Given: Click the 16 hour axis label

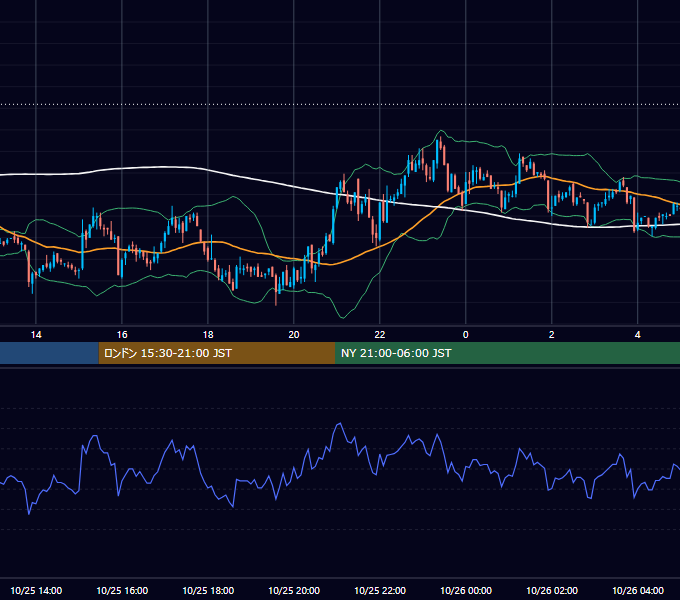Looking at the screenshot, I should 122,335.
